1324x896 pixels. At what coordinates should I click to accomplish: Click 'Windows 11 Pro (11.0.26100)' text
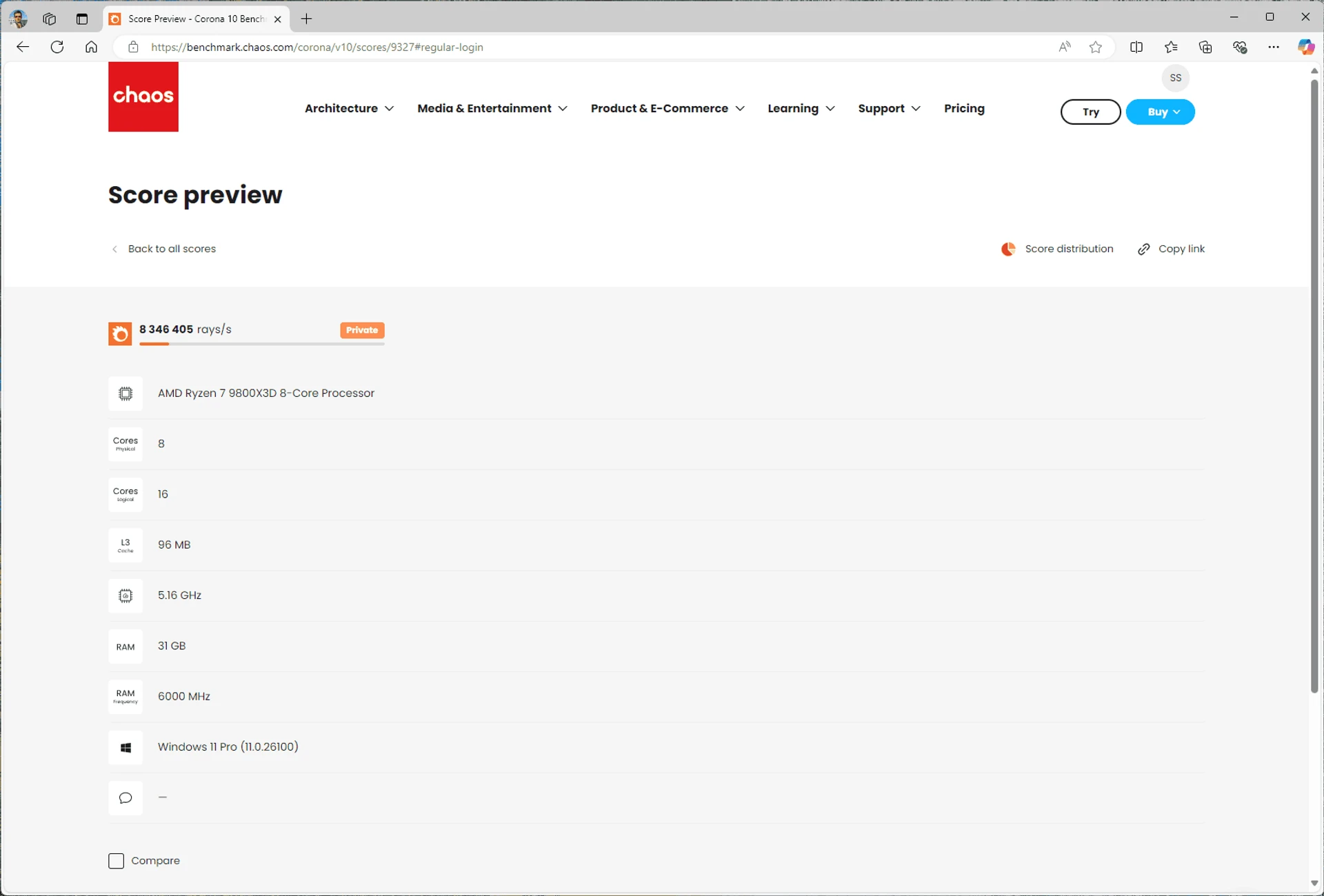pyautogui.click(x=228, y=746)
